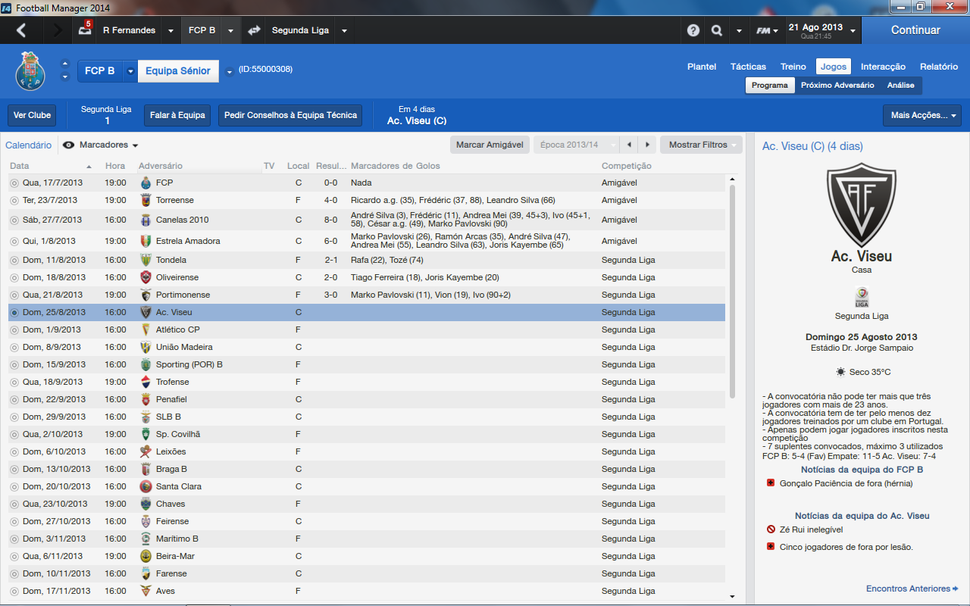Switch to Análise sub-tab
The width and height of the screenshot is (970, 606).
click(x=900, y=85)
